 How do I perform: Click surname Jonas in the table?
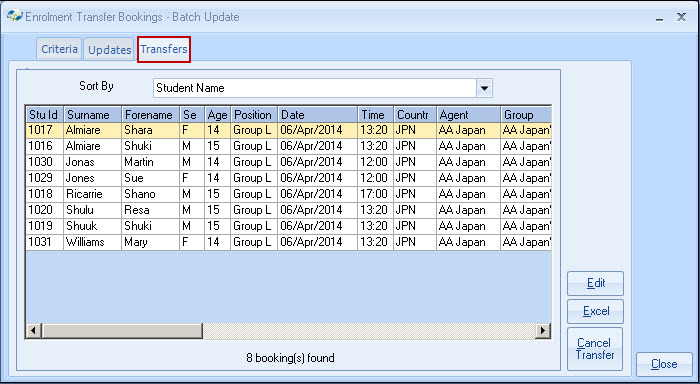92,162
